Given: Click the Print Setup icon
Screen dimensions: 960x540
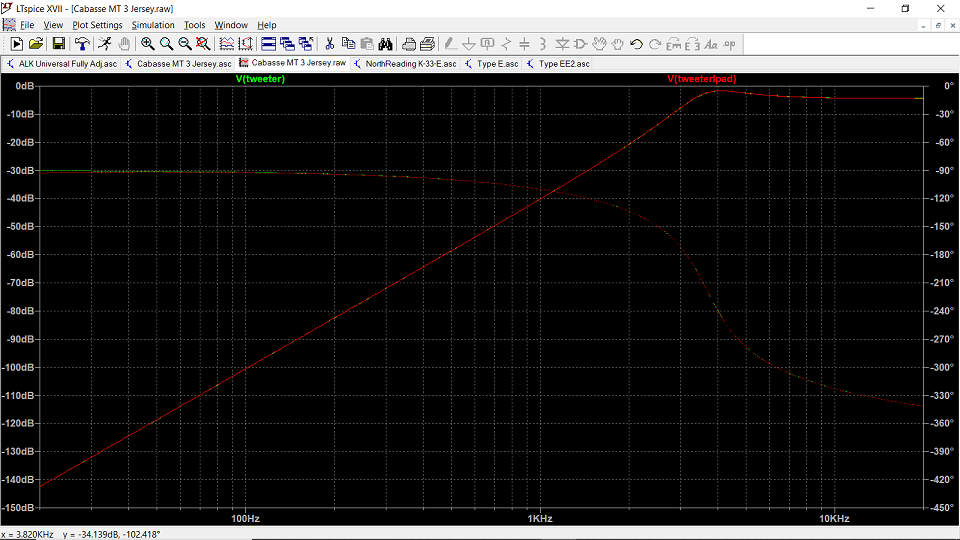Looking at the screenshot, I should pyautogui.click(x=427, y=44).
